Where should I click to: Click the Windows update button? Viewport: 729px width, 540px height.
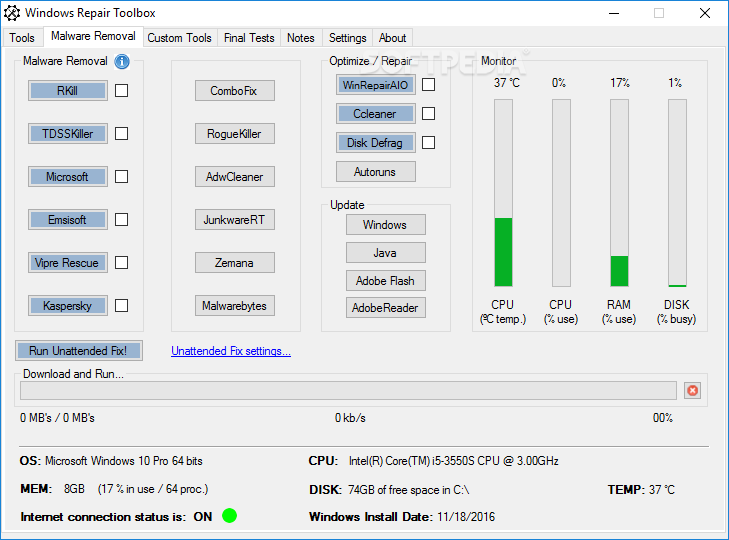click(x=385, y=225)
